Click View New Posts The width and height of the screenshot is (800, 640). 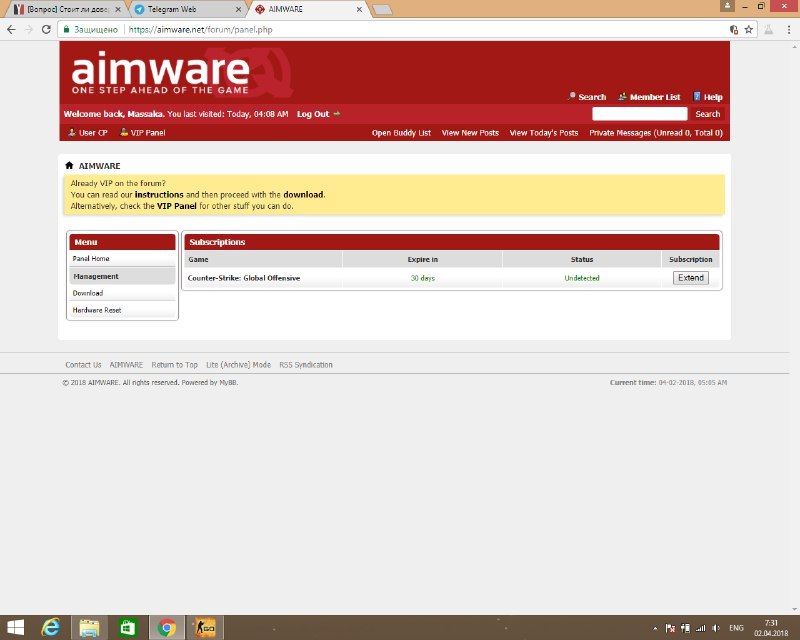click(470, 133)
